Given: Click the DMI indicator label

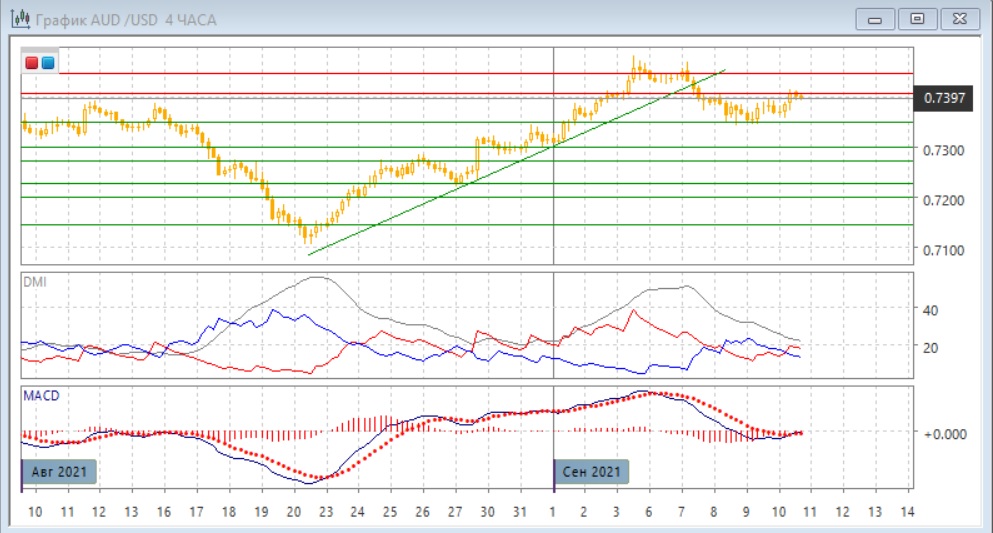Looking at the screenshot, I should coord(34,282).
